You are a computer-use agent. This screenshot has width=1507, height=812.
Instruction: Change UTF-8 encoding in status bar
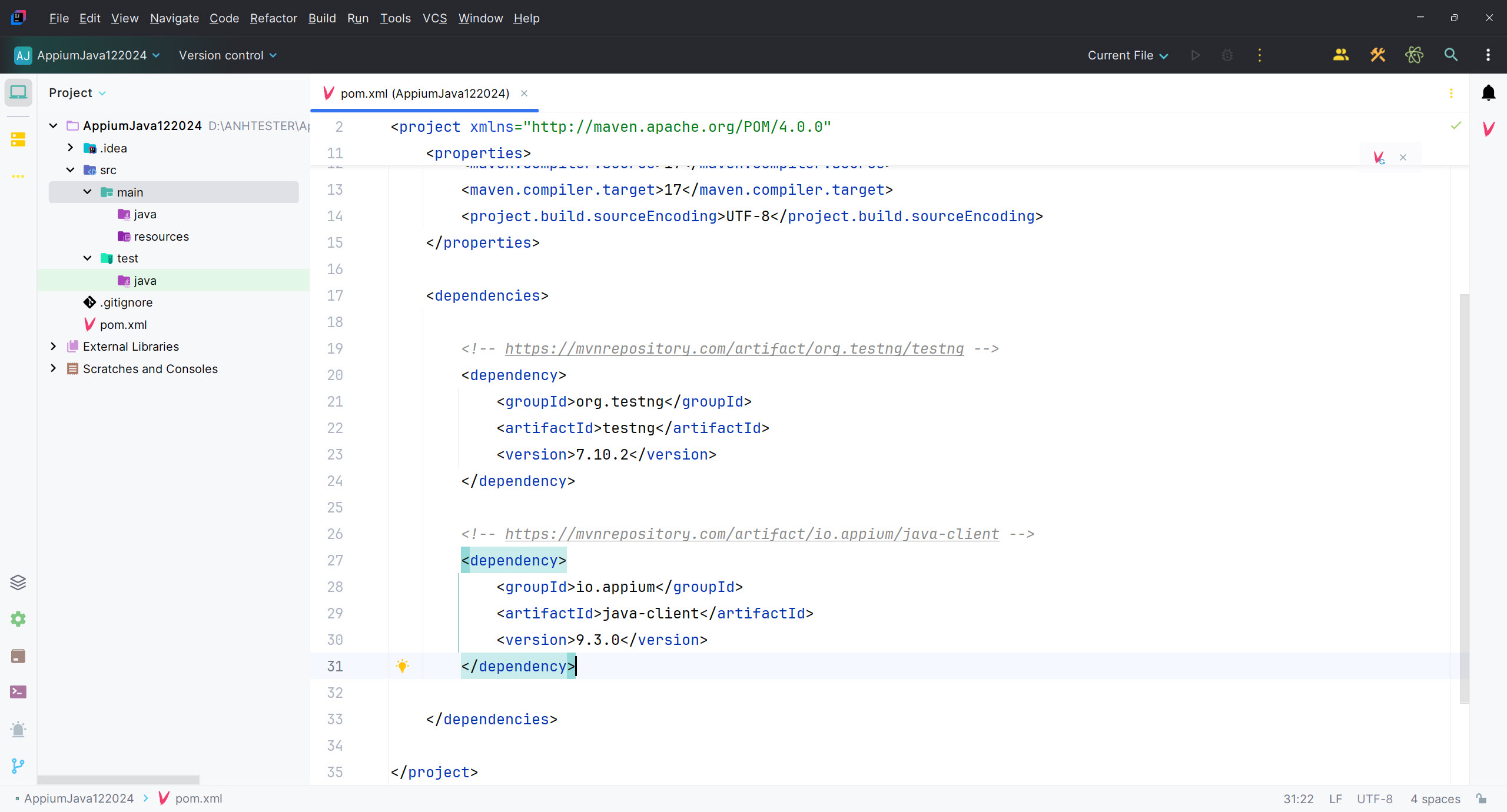[1375, 798]
